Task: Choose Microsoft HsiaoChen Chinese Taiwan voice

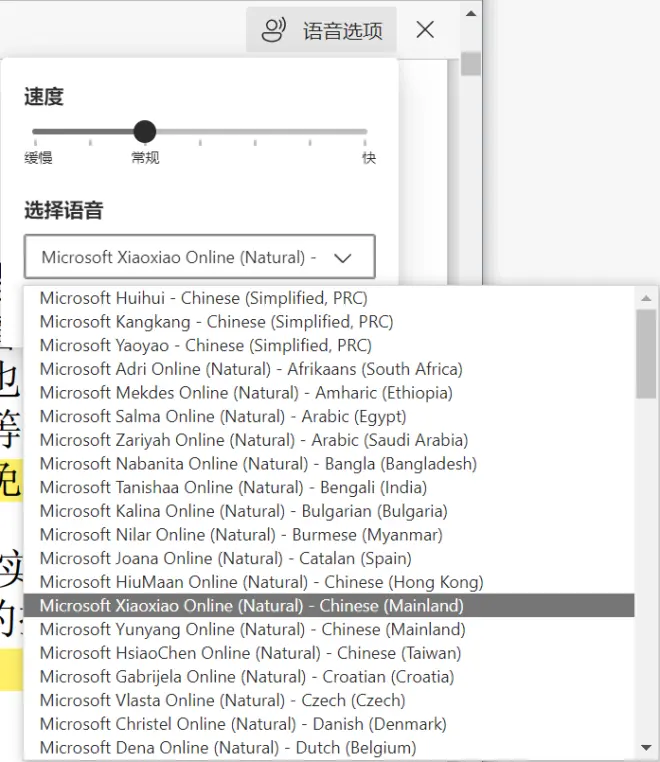Action: [x=329, y=653]
